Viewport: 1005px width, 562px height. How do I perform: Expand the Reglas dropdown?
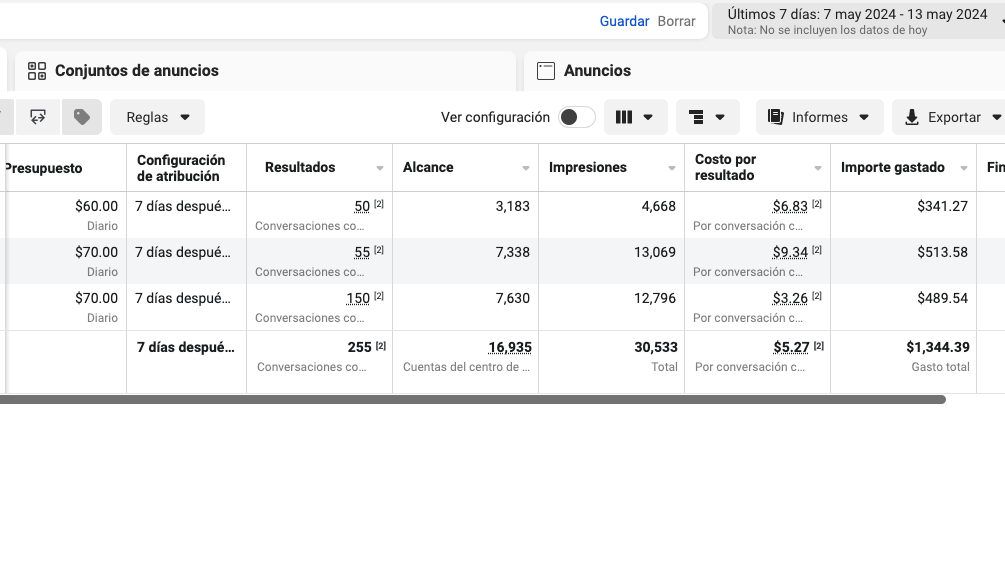(157, 117)
